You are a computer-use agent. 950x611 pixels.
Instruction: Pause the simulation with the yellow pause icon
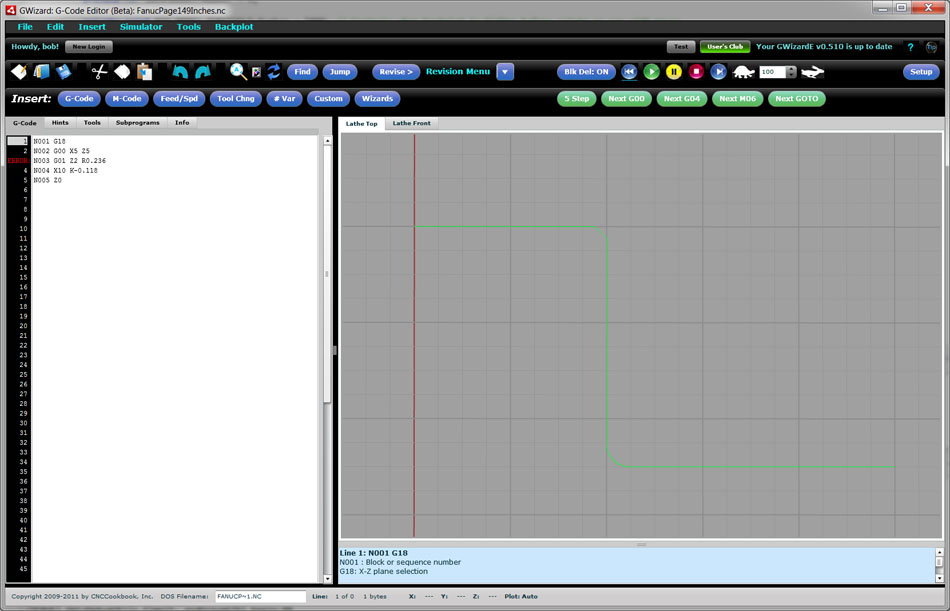pyautogui.click(x=673, y=71)
